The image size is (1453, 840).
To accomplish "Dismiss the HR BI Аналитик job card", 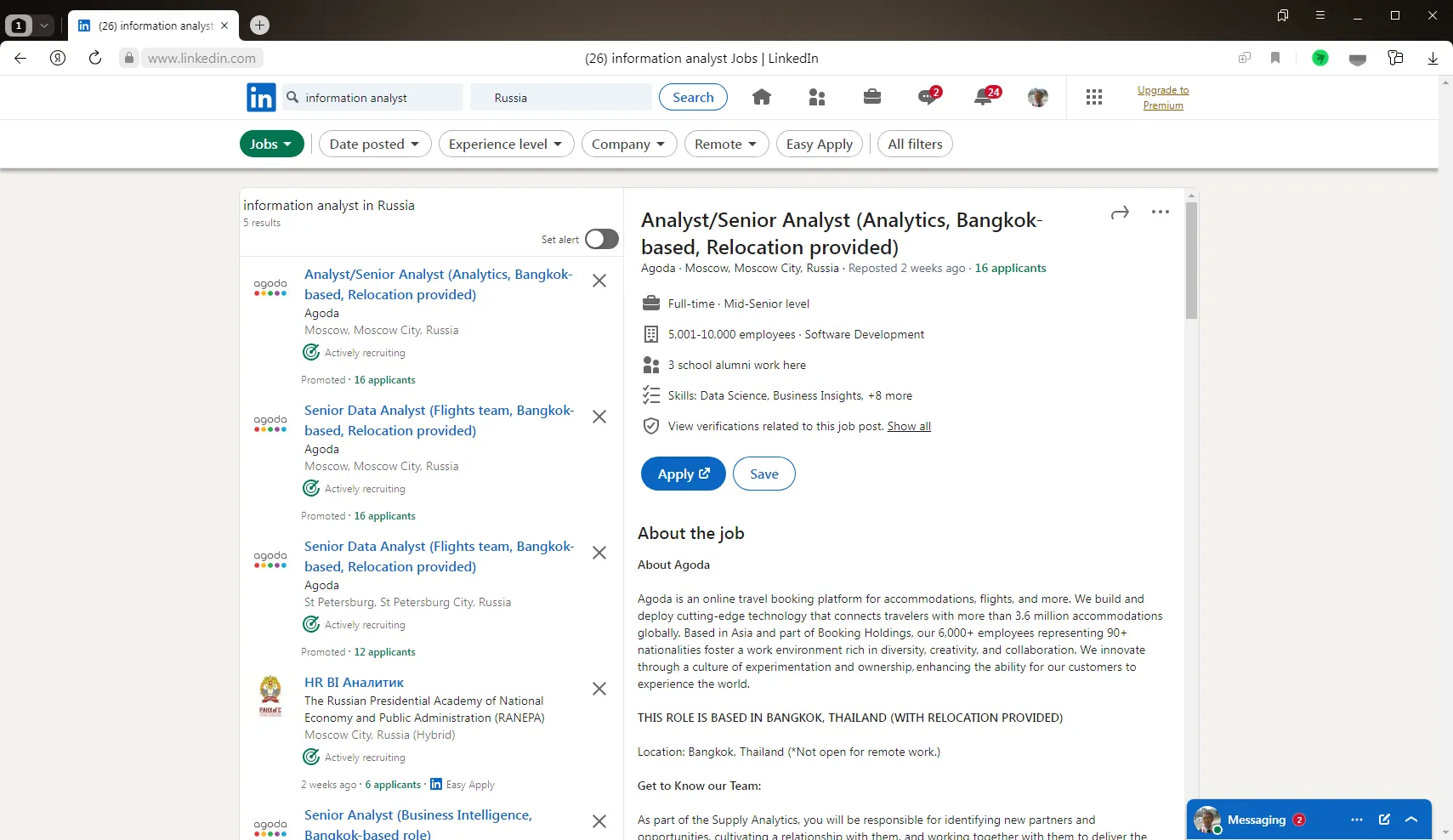I will (599, 689).
